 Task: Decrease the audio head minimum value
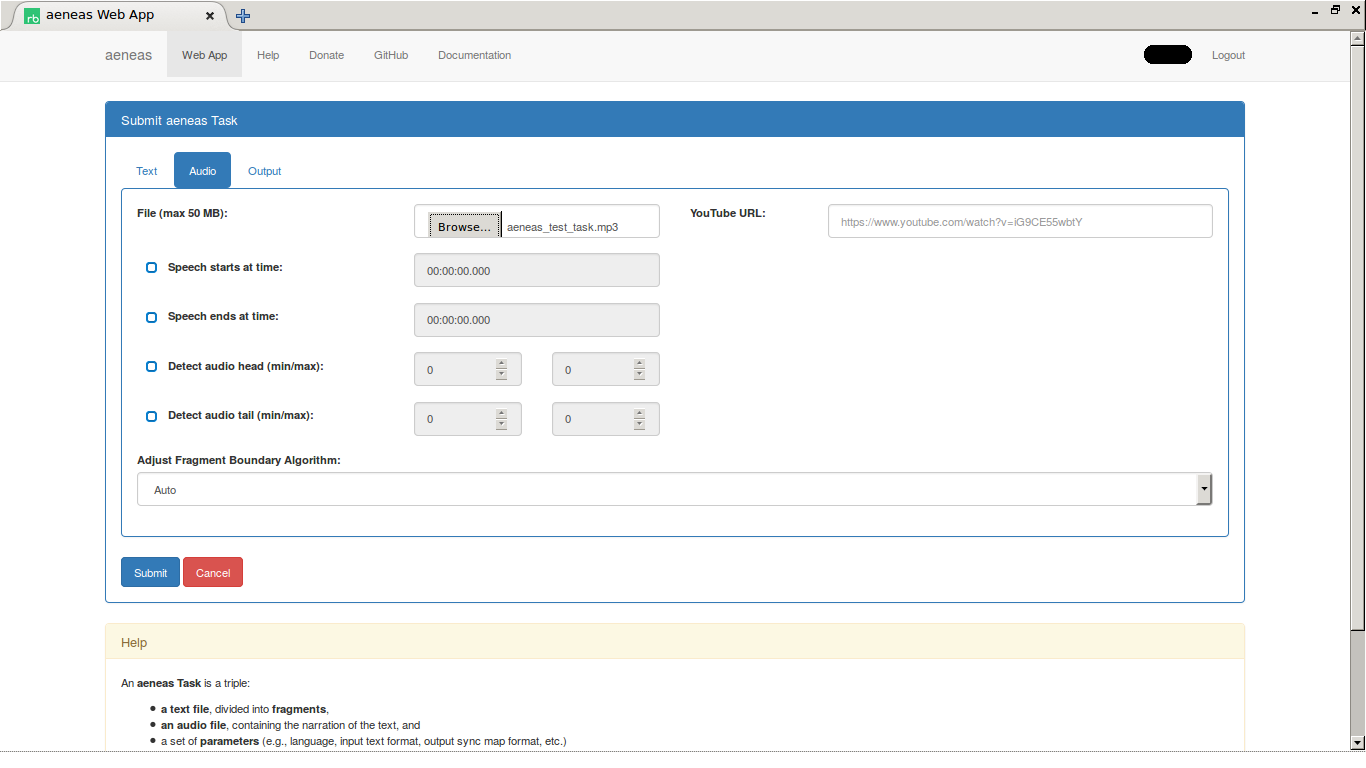point(501,375)
